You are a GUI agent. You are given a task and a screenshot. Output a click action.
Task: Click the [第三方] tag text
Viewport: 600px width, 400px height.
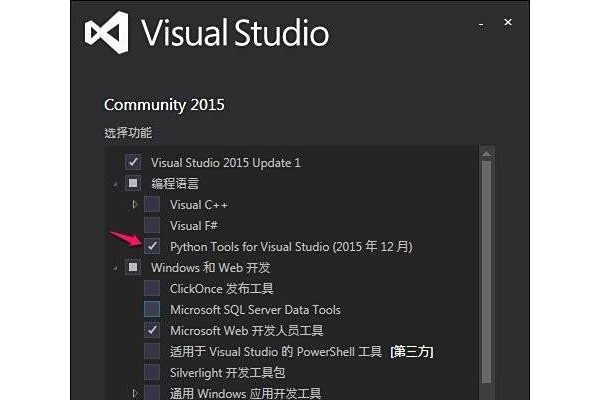coord(412,352)
